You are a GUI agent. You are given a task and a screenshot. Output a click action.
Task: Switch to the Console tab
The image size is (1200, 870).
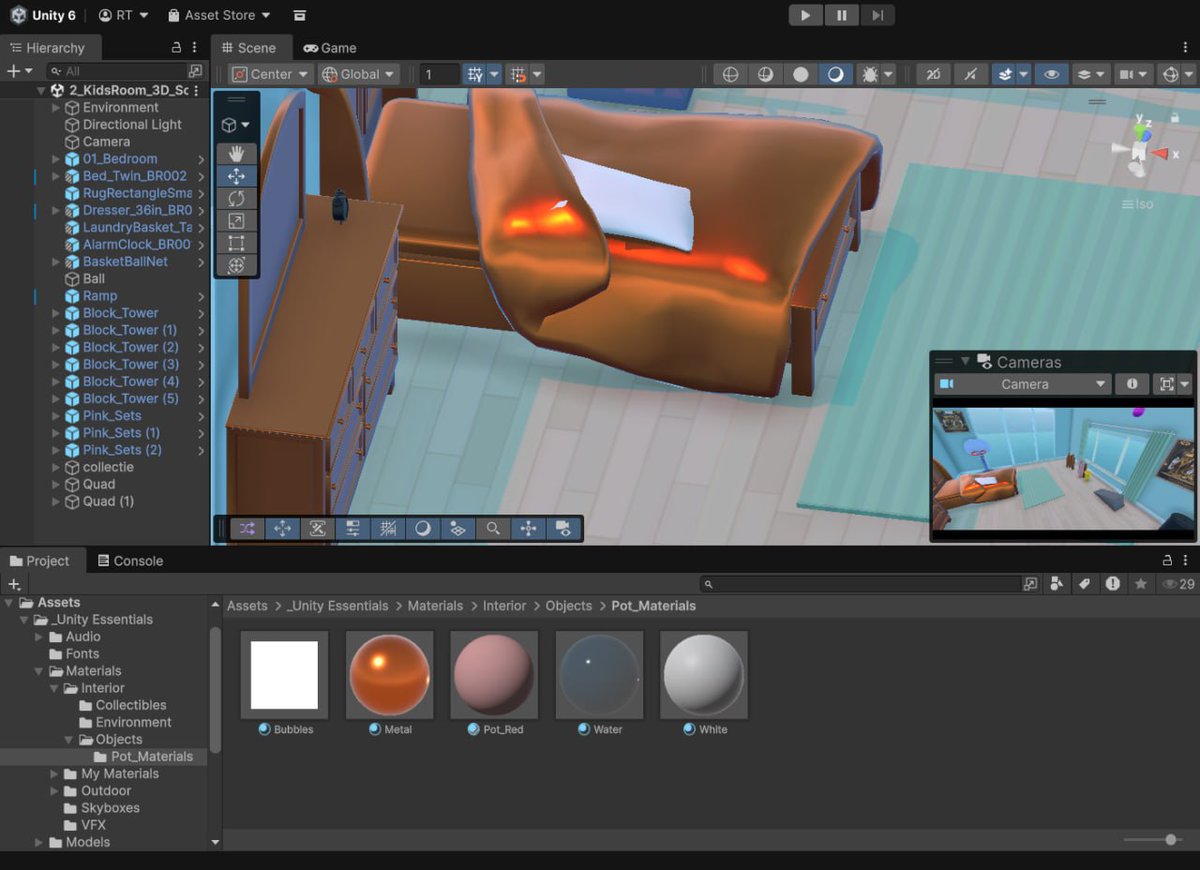click(130, 561)
